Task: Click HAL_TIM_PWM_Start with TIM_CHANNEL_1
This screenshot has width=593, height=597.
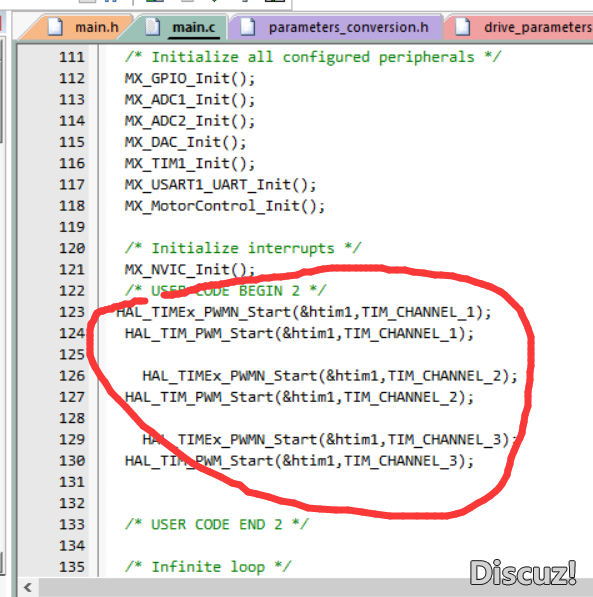Action: pyautogui.click(x=299, y=334)
